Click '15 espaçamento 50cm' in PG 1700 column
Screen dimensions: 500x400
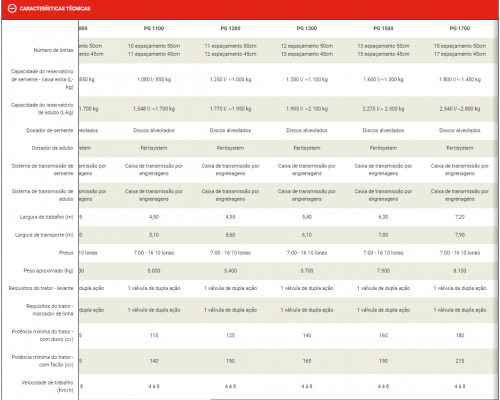[460, 46]
